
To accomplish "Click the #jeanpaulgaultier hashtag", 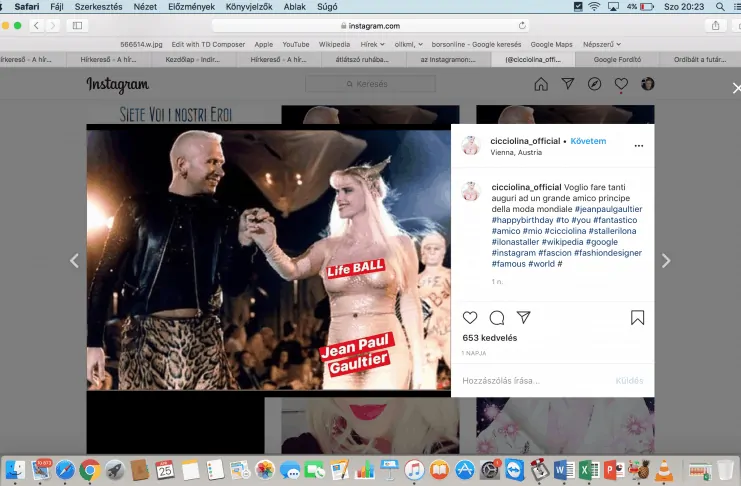I will click(609, 209).
